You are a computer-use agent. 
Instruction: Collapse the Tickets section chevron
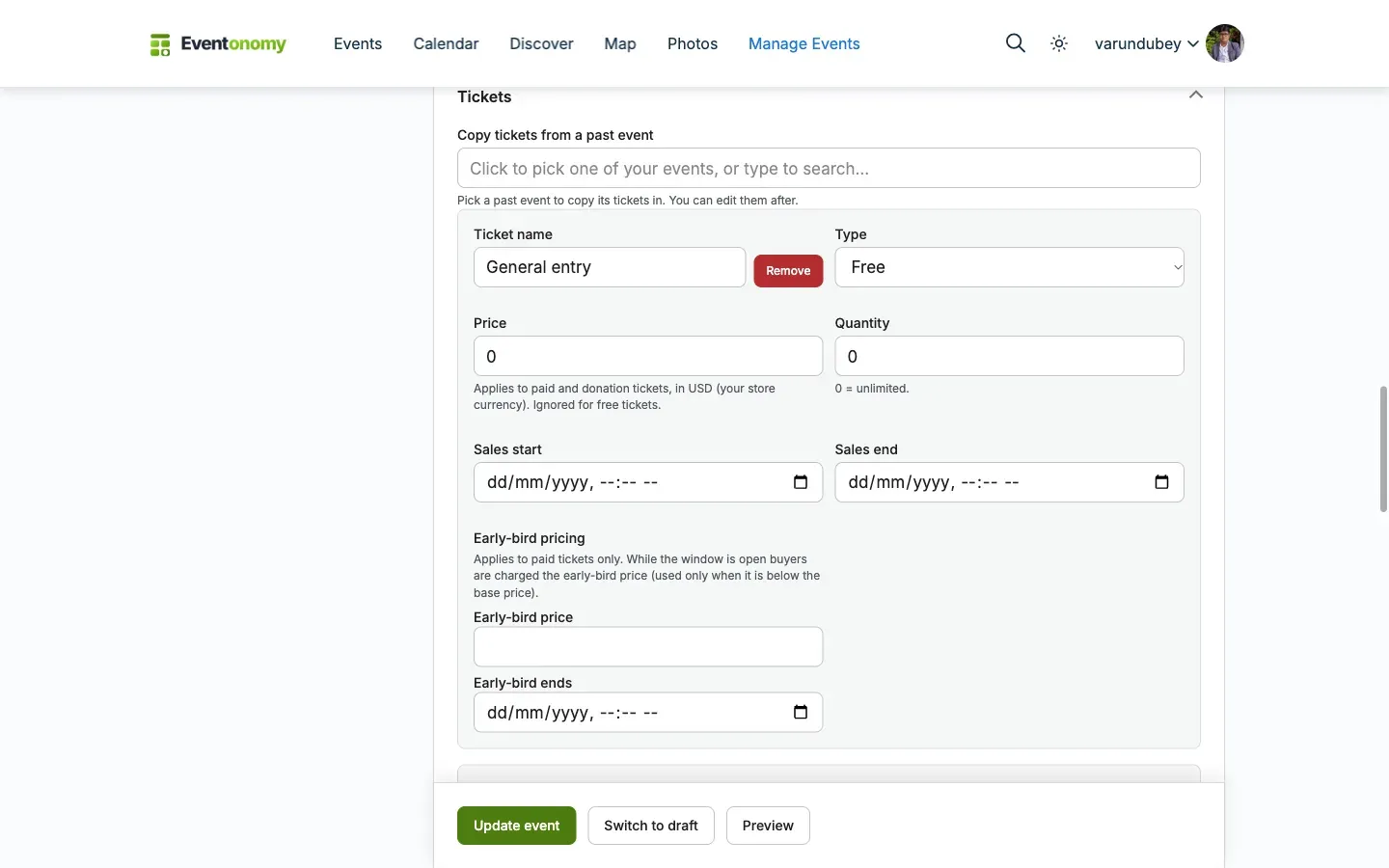(x=1196, y=95)
